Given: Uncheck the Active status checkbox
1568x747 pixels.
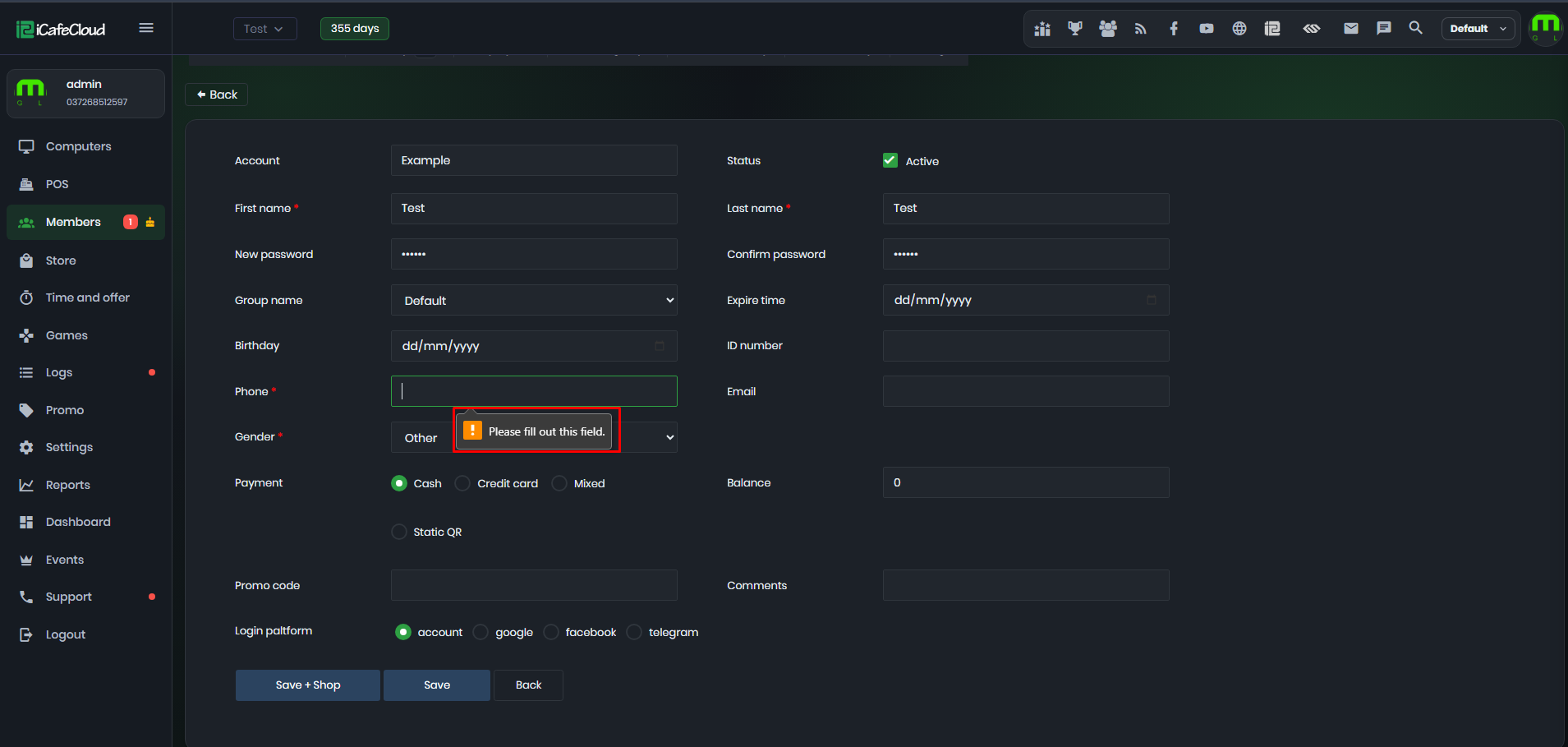Looking at the screenshot, I should click(890, 160).
